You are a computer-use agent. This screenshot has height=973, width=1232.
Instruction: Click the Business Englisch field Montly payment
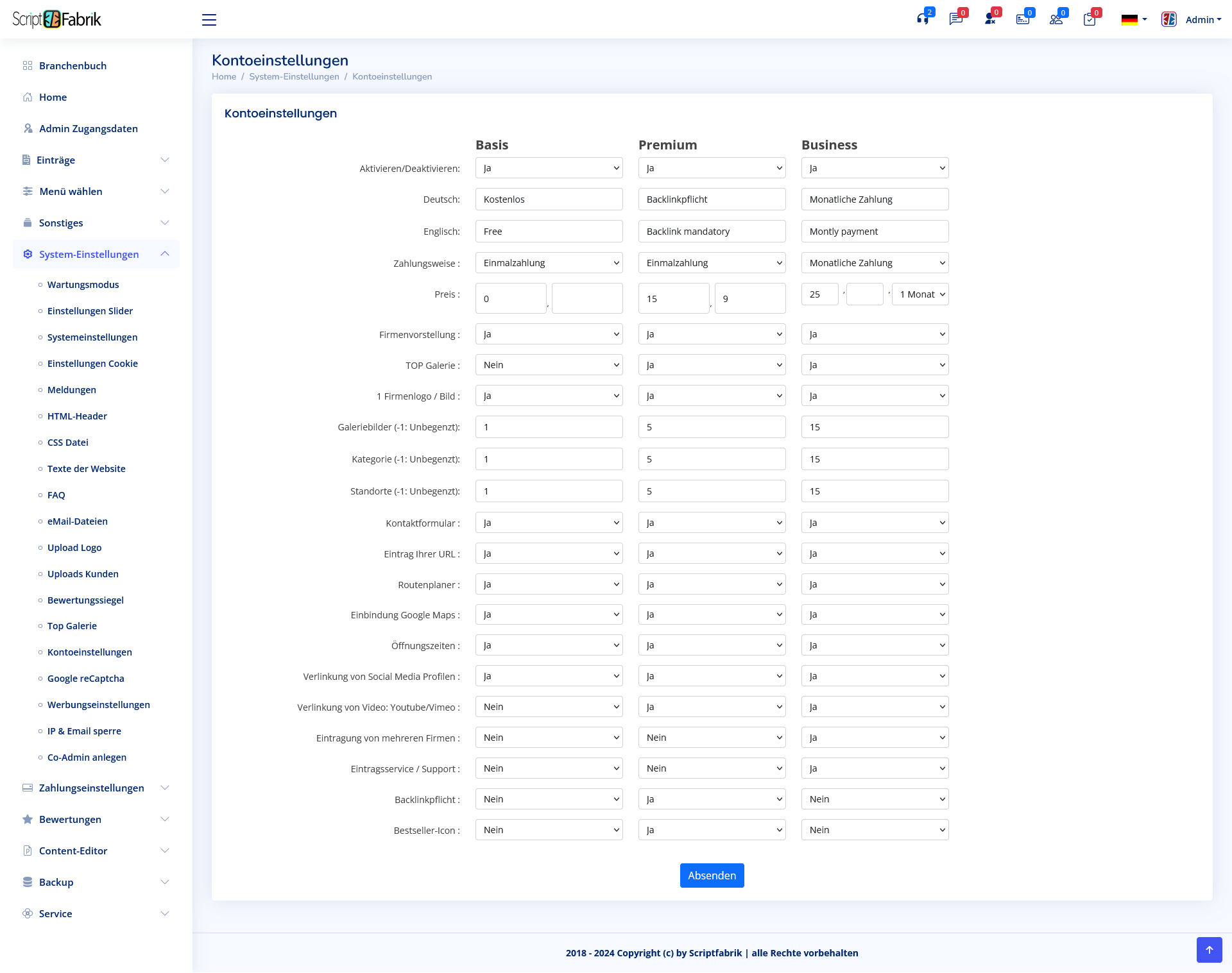[875, 232]
